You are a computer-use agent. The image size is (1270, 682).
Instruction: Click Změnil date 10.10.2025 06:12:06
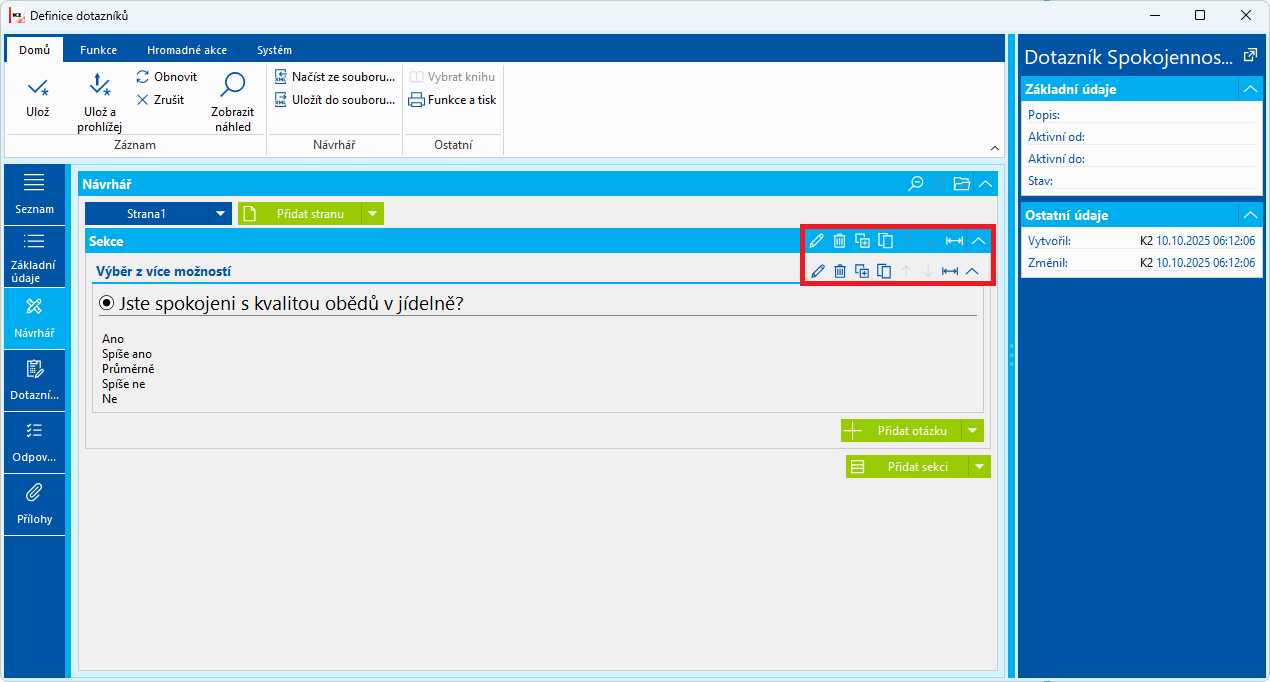click(x=1206, y=263)
